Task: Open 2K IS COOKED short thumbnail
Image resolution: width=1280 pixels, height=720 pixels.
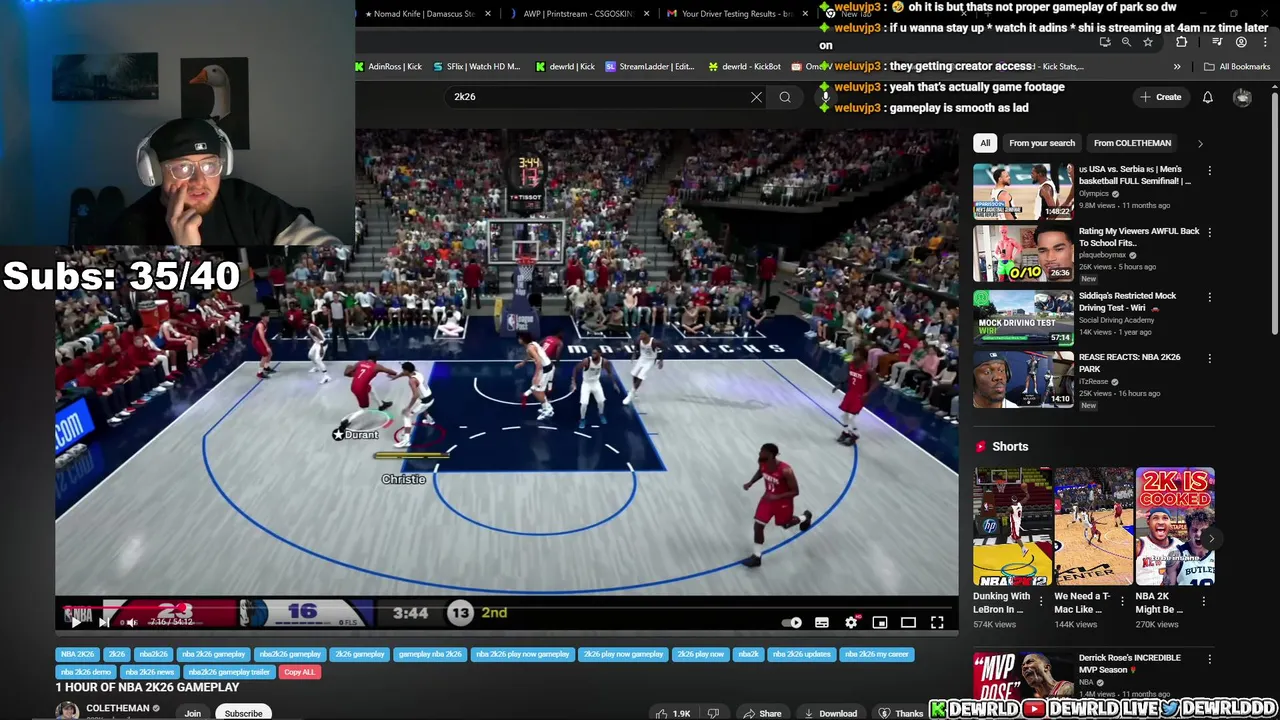Action: pos(1175,526)
